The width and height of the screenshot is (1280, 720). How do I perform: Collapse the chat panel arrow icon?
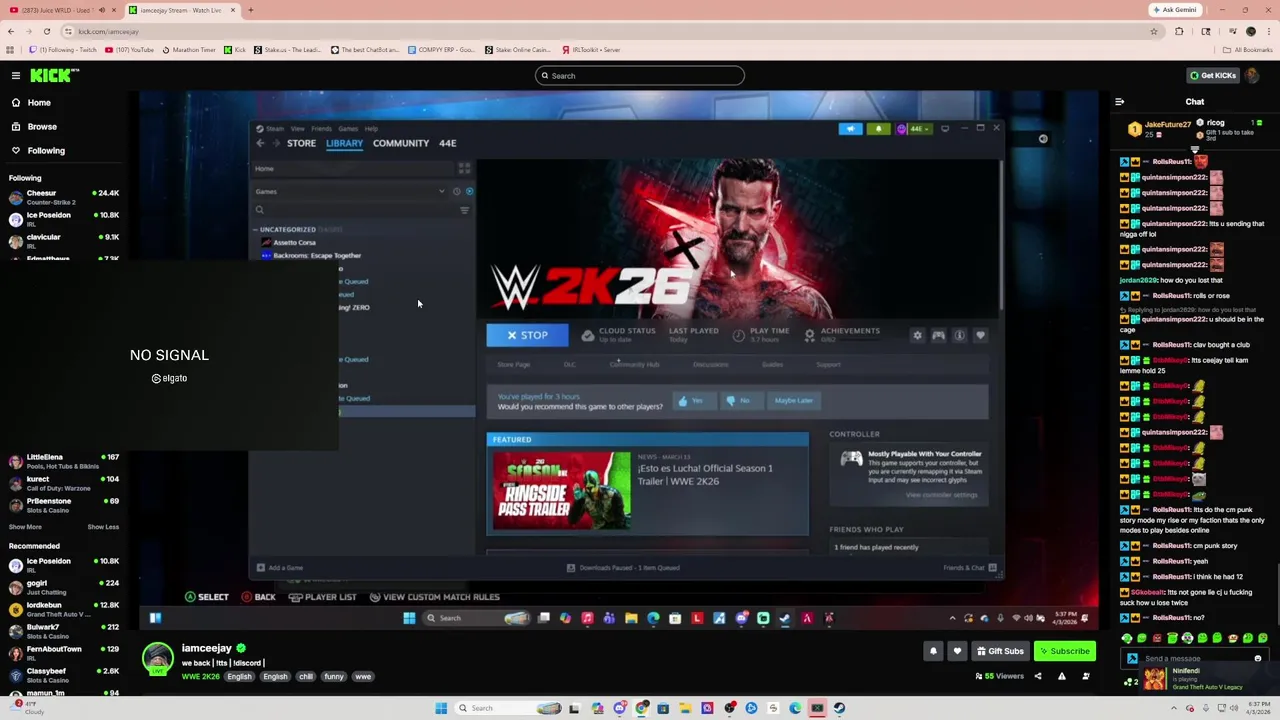click(x=1119, y=101)
